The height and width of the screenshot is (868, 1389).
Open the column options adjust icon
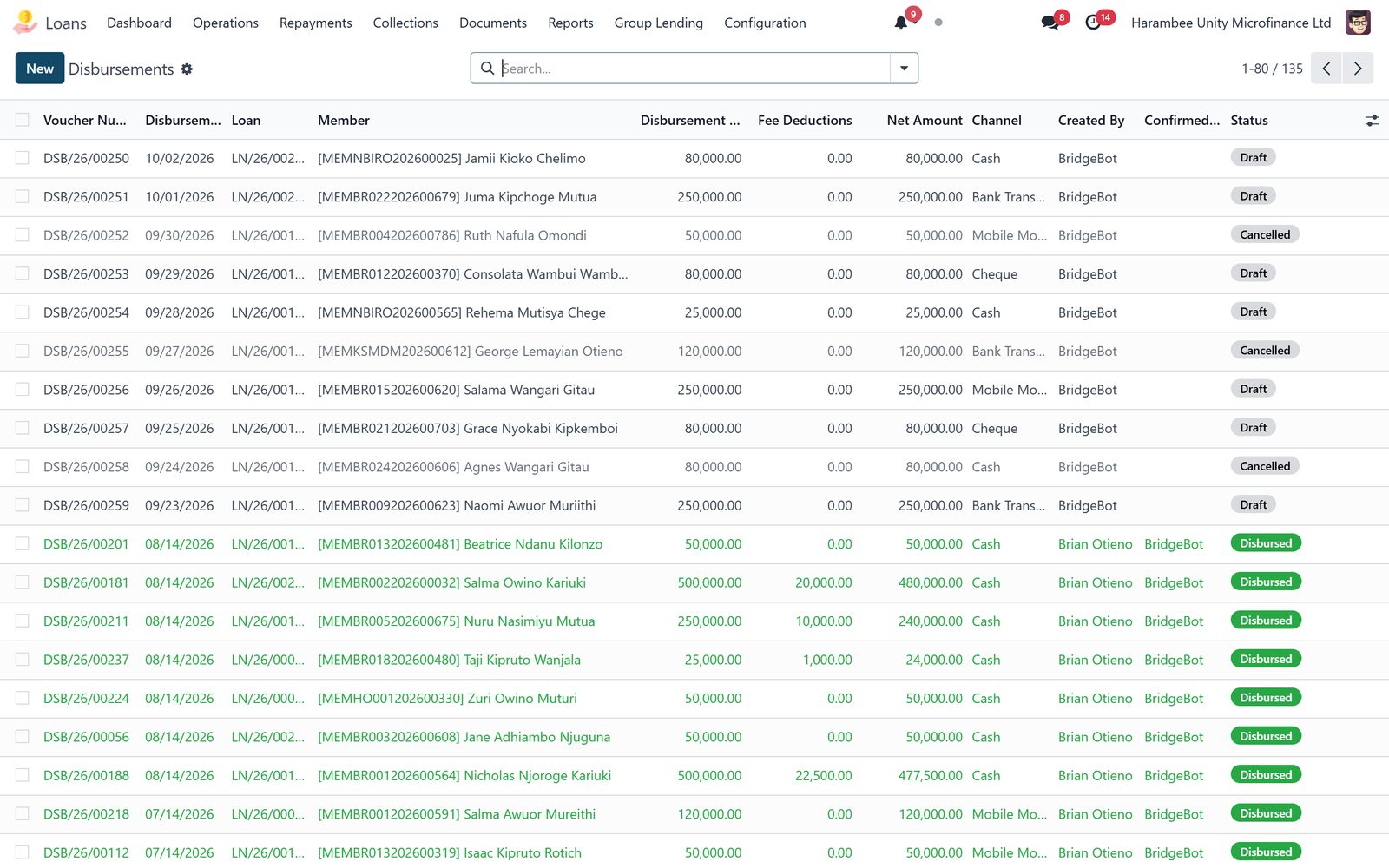pyautogui.click(x=1372, y=121)
